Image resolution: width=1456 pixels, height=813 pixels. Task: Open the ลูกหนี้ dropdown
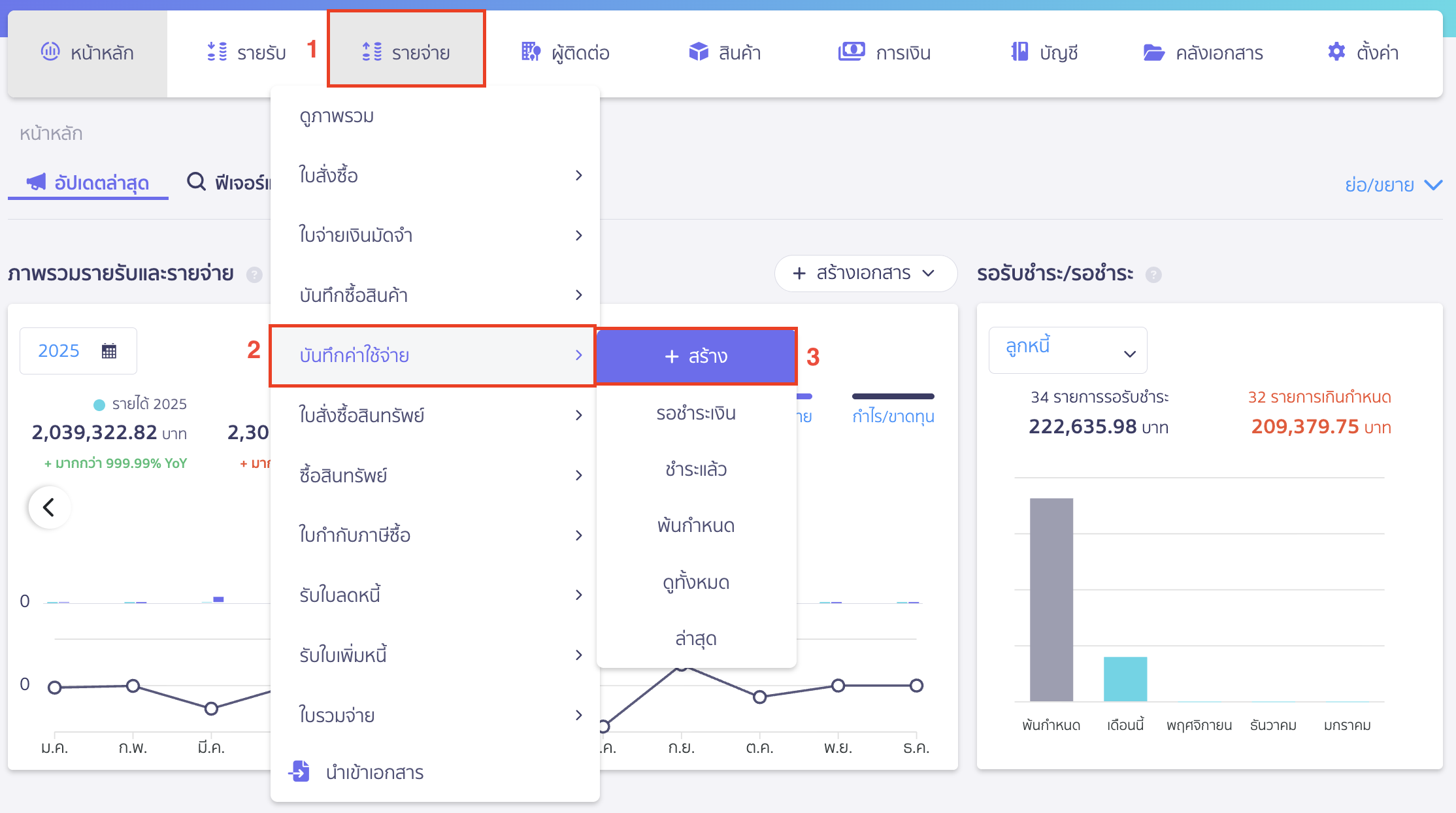pyautogui.click(x=1068, y=350)
